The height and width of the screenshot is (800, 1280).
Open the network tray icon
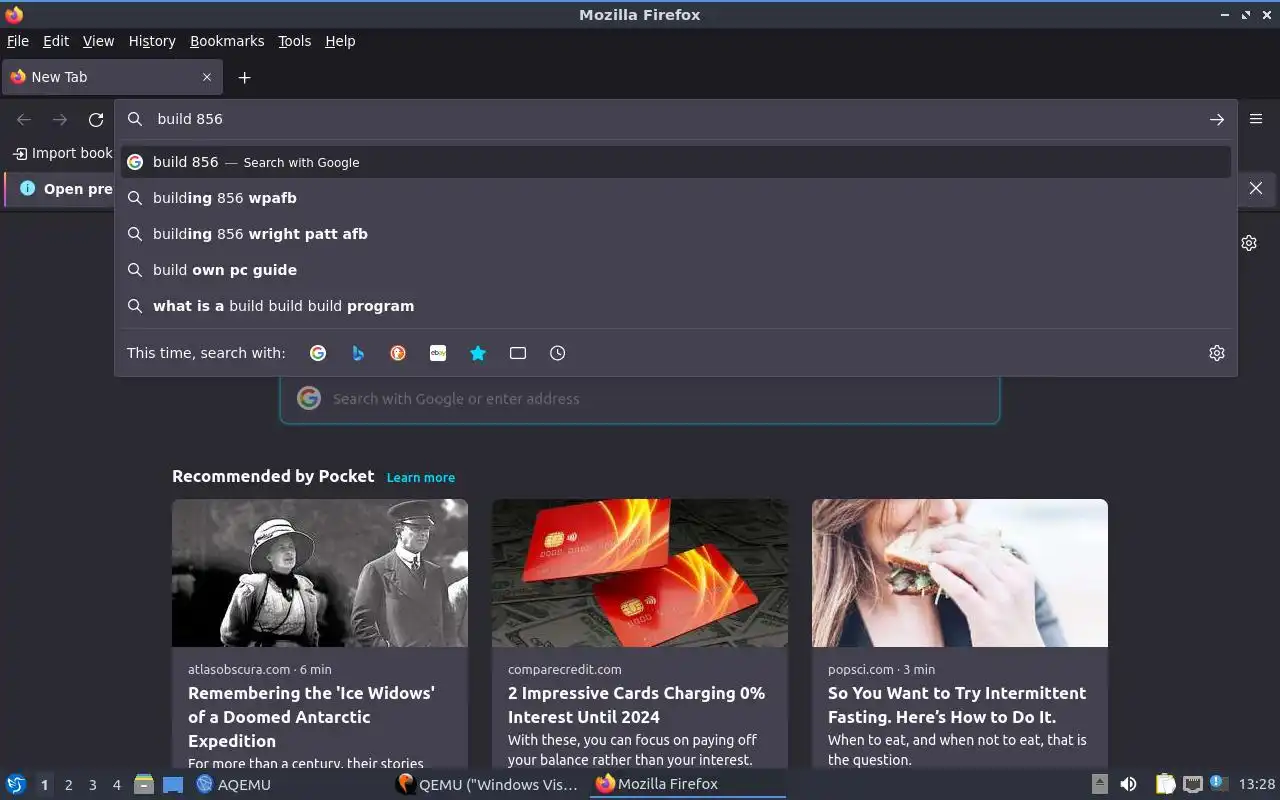coord(1192,784)
